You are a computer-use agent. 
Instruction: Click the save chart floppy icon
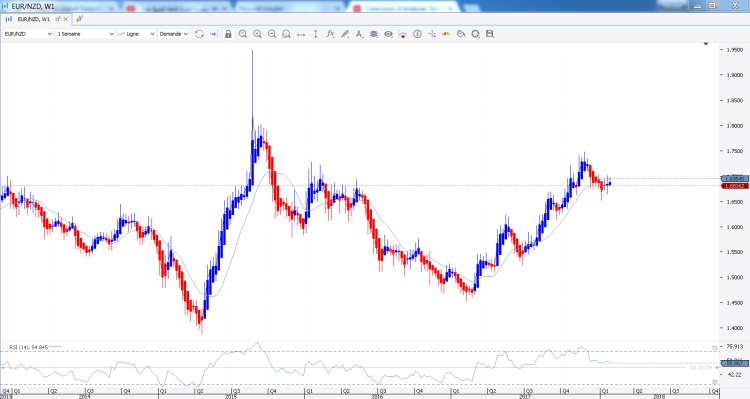pyautogui.click(x=490, y=34)
